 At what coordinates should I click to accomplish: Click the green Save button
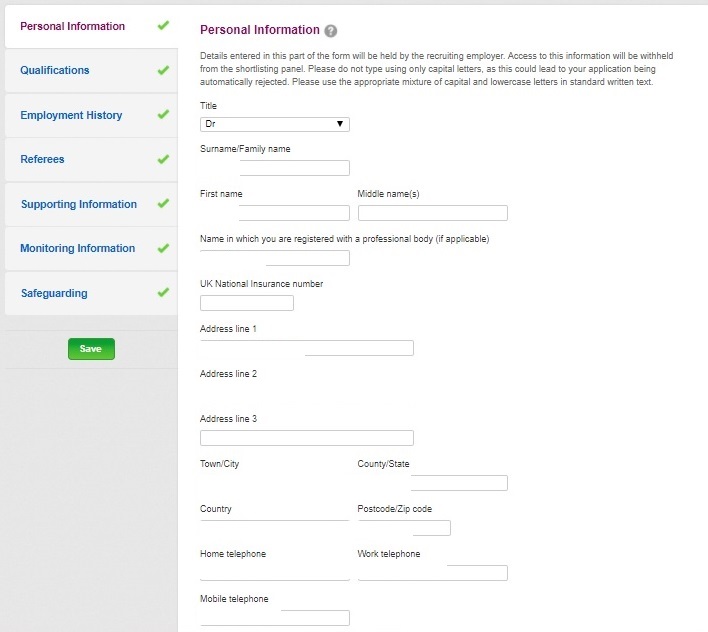pos(91,349)
